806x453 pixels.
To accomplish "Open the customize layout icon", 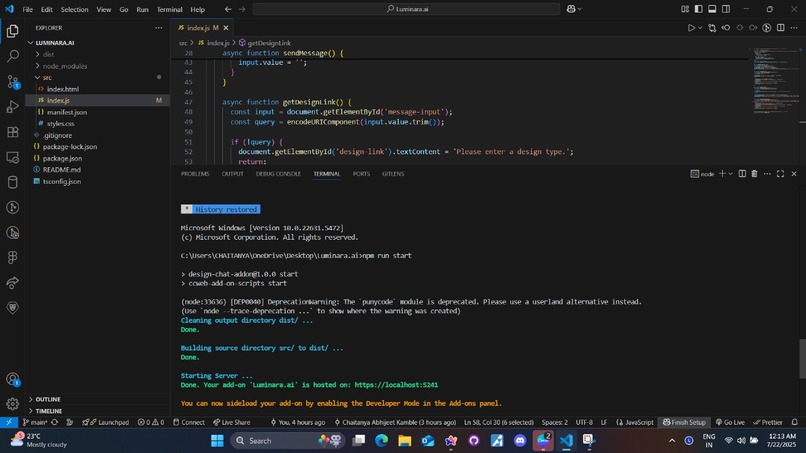I will (x=685, y=9).
